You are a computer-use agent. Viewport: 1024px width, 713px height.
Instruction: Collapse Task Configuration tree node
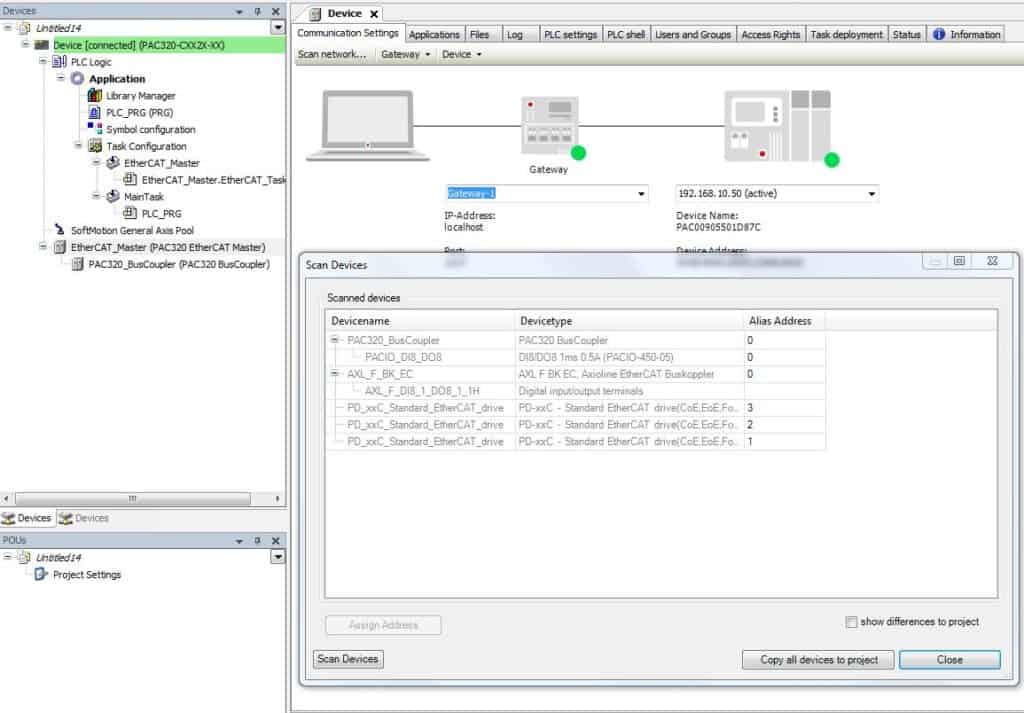pos(78,145)
